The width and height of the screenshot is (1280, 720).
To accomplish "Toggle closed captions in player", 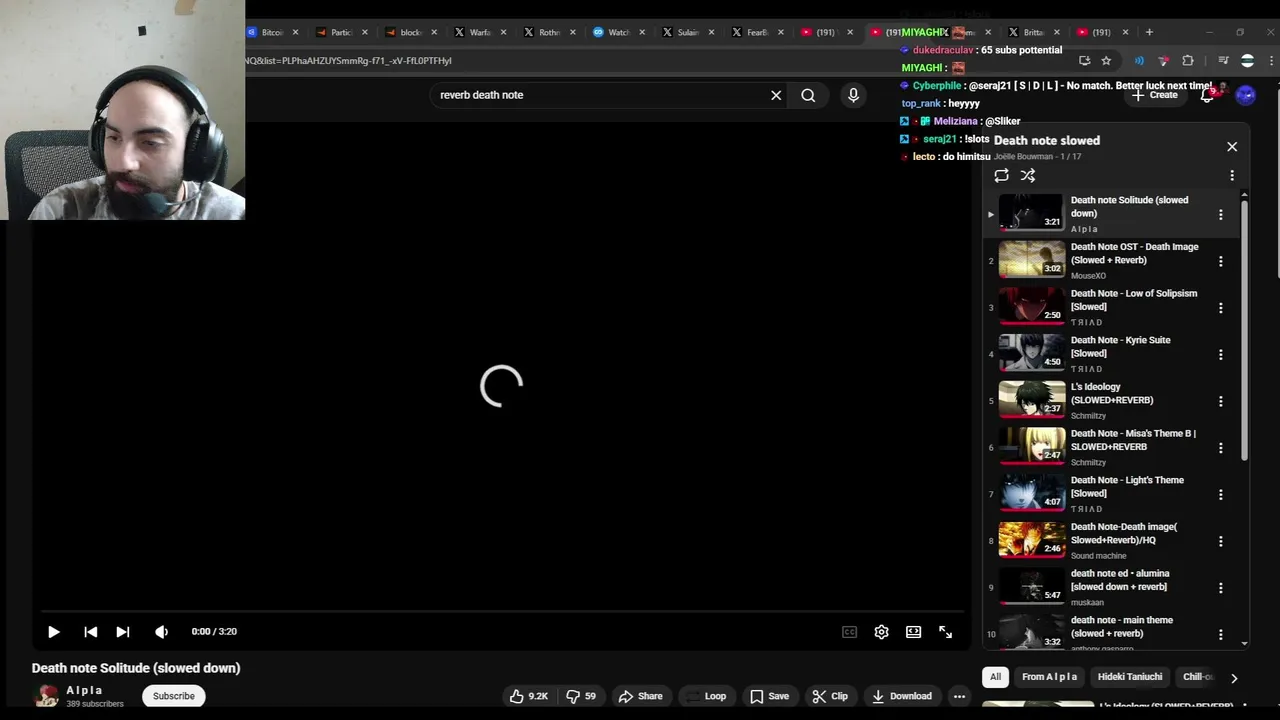I will coord(849,632).
